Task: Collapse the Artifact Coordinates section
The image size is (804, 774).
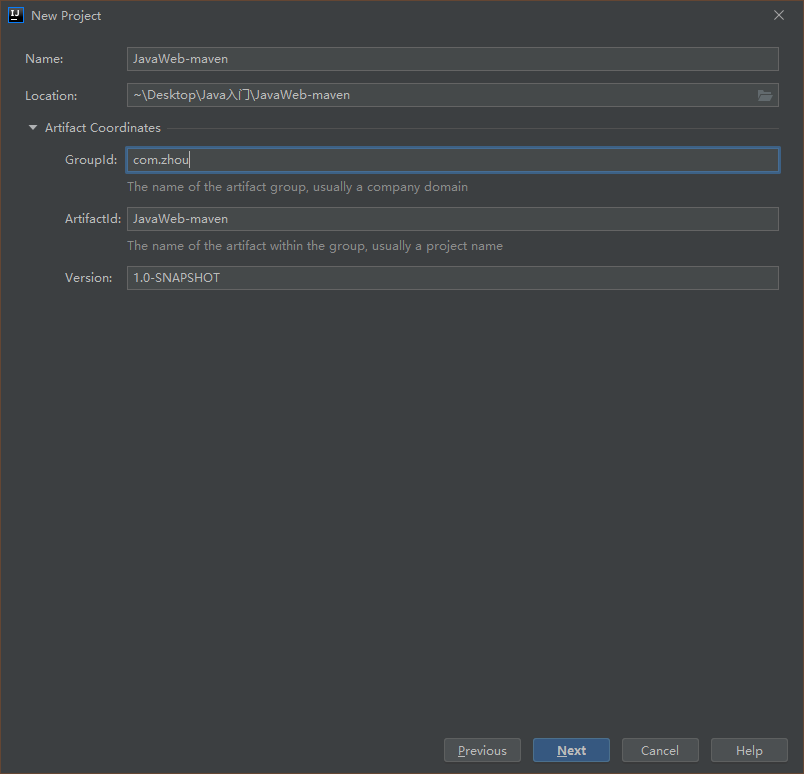Action: pyautogui.click(x=33, y=128)
